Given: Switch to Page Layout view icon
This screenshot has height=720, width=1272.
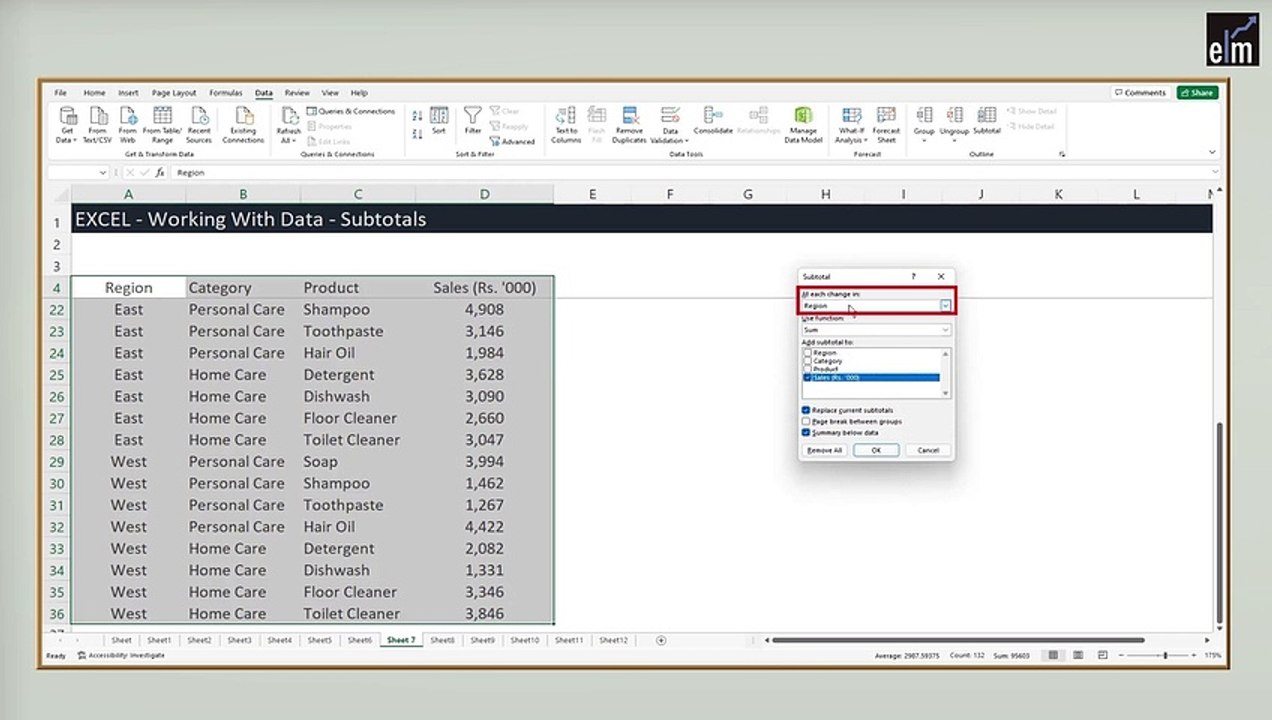Looking at the screenshot, I should pos(1076,655).
